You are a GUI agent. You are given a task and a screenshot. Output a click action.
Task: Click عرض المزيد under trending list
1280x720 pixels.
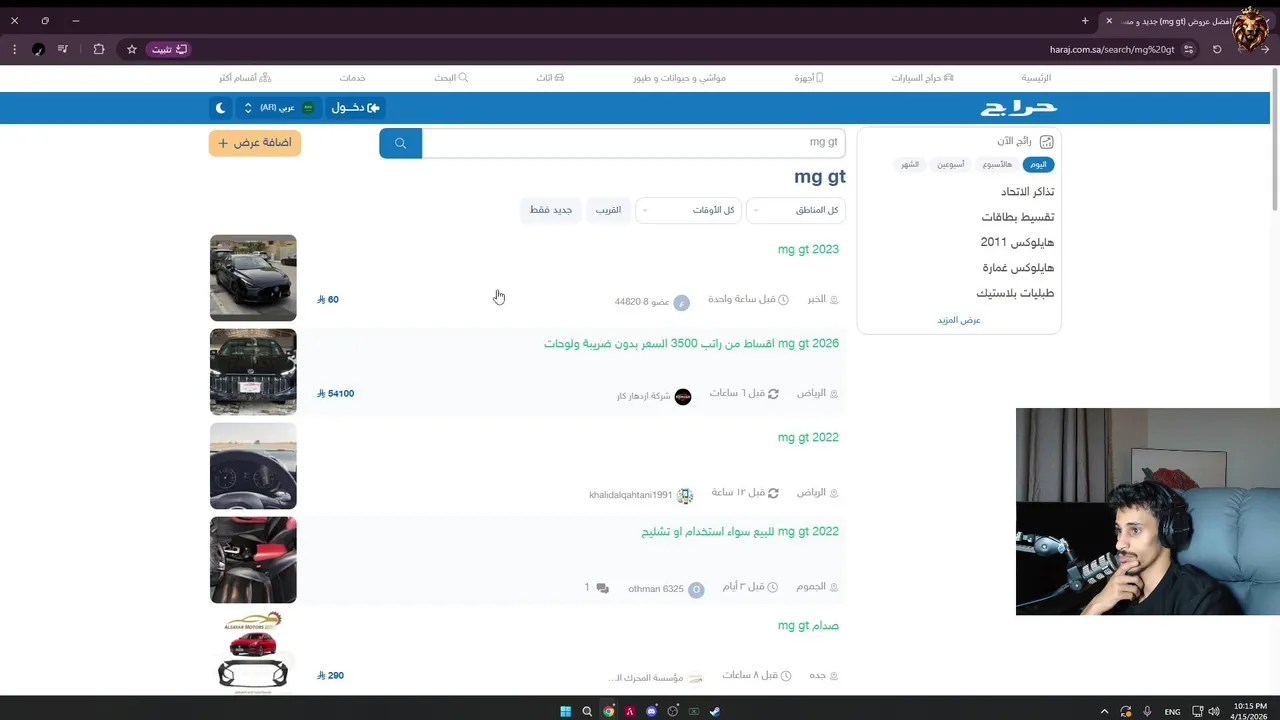pos(958,320)
